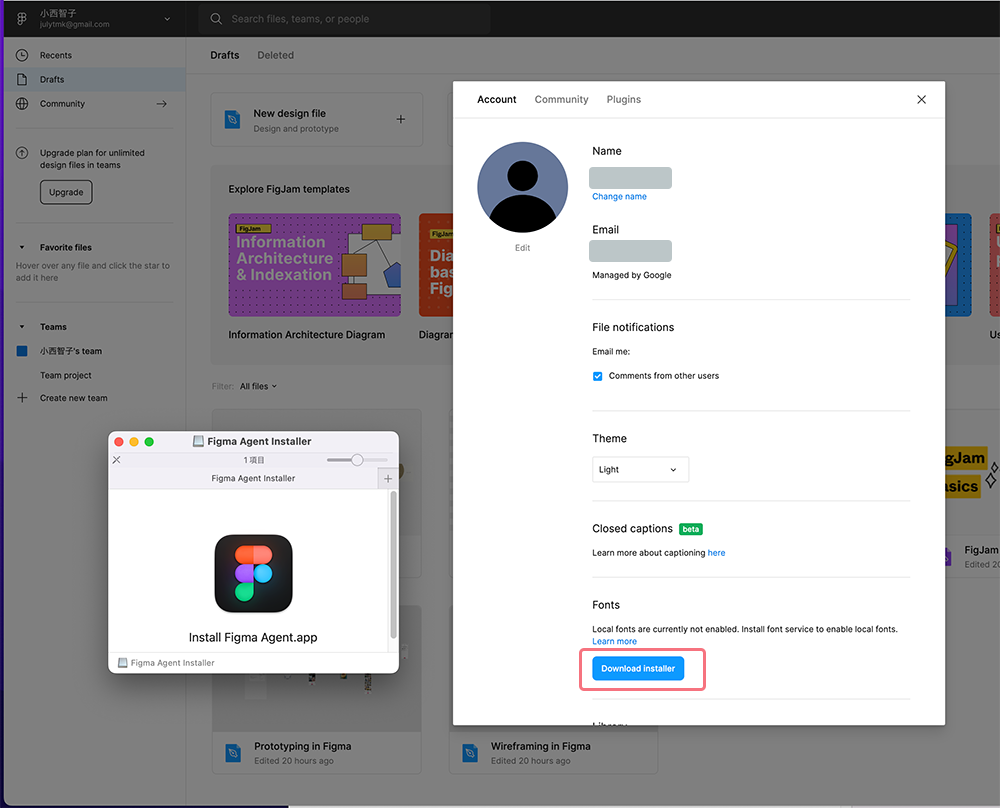The image size is (1000, 808).
Task: Uncheck Comments from other users checkbox
Action: [x=598, y=376]
